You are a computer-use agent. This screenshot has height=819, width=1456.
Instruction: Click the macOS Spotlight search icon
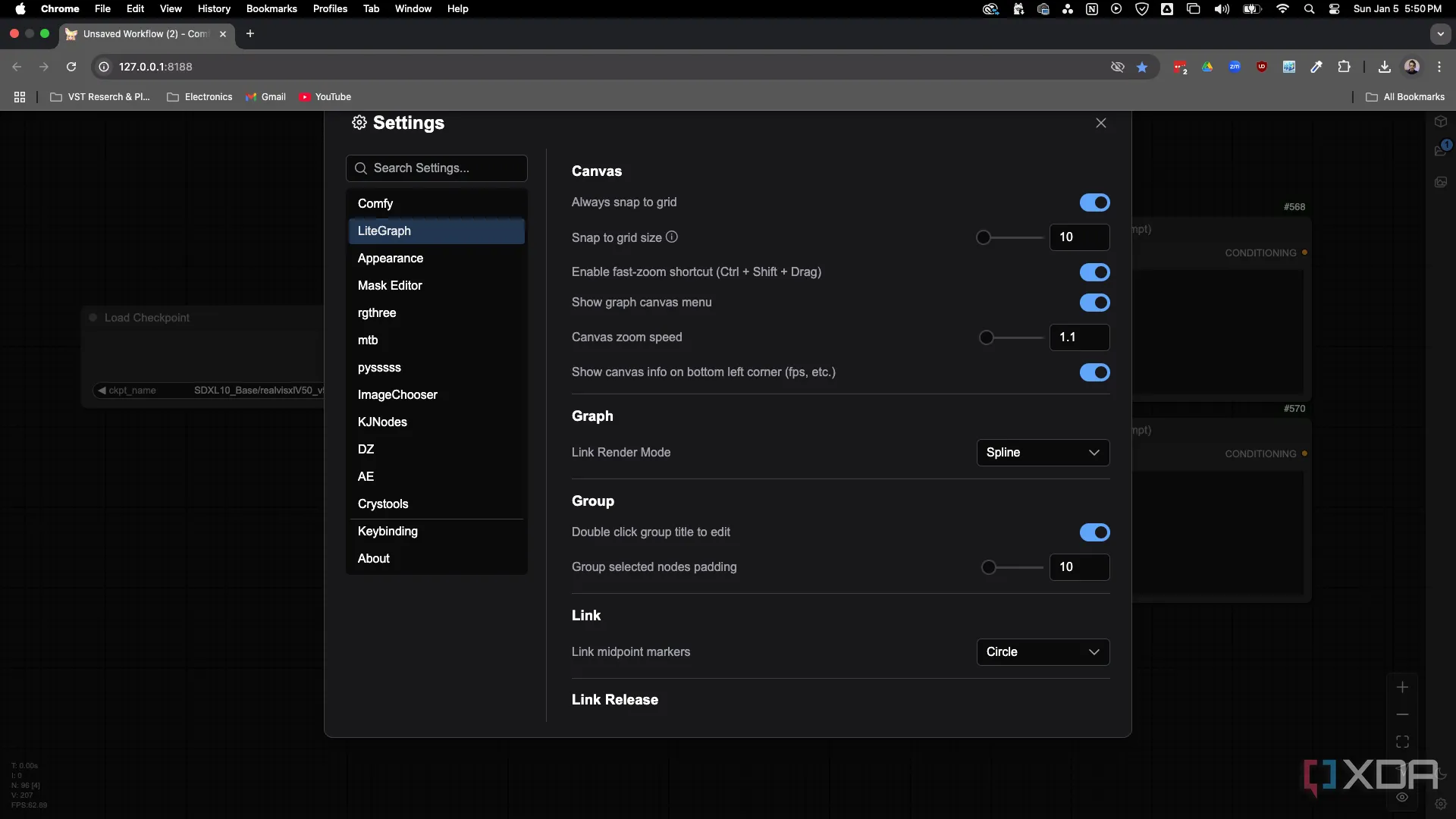(1309, 9)
